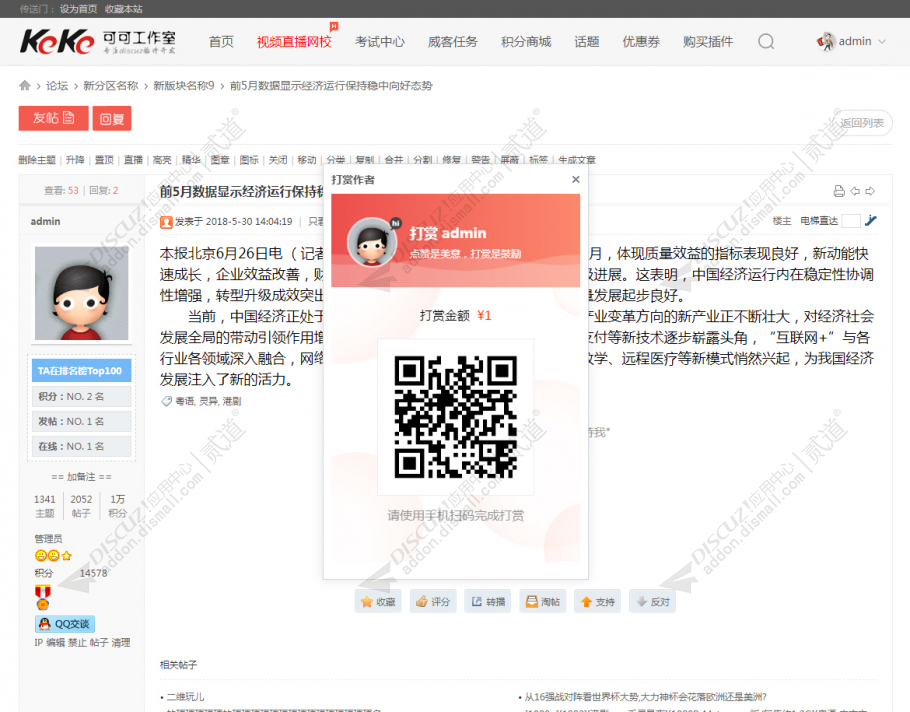This screenshot has height=712, width=910.
Task: Click 升降 moderation link
Action: (75, 160)
